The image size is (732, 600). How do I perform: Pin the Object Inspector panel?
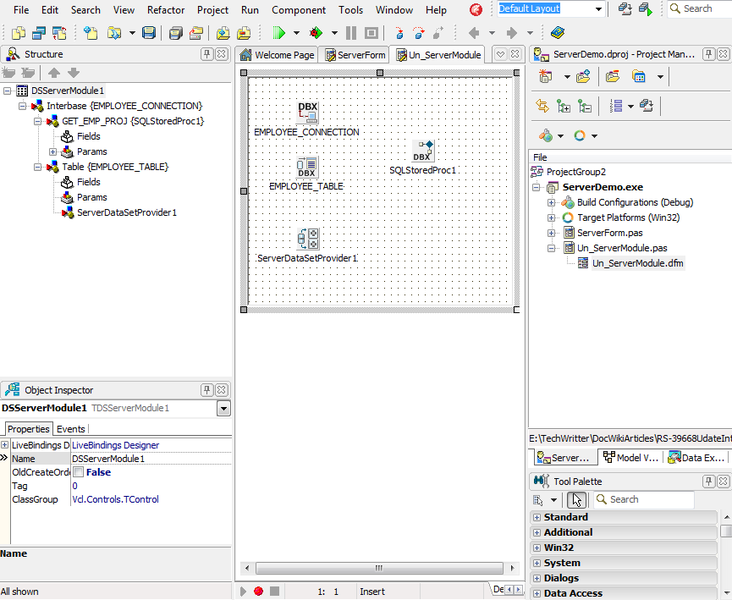(x=207, y=390)
